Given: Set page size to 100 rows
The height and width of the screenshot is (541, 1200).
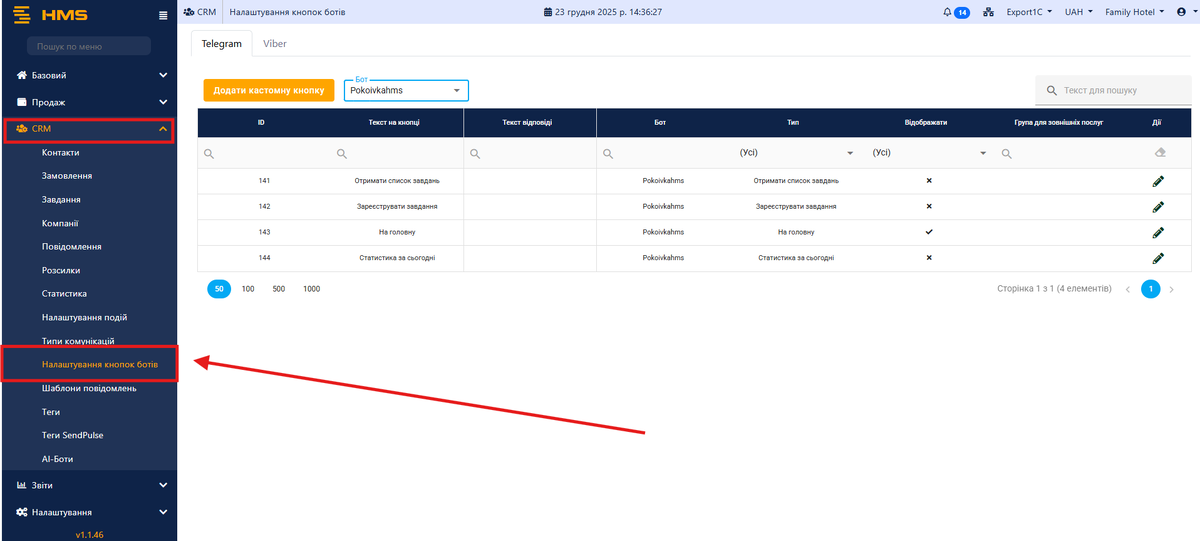Looking at the screenshot, I should [248, 288].
